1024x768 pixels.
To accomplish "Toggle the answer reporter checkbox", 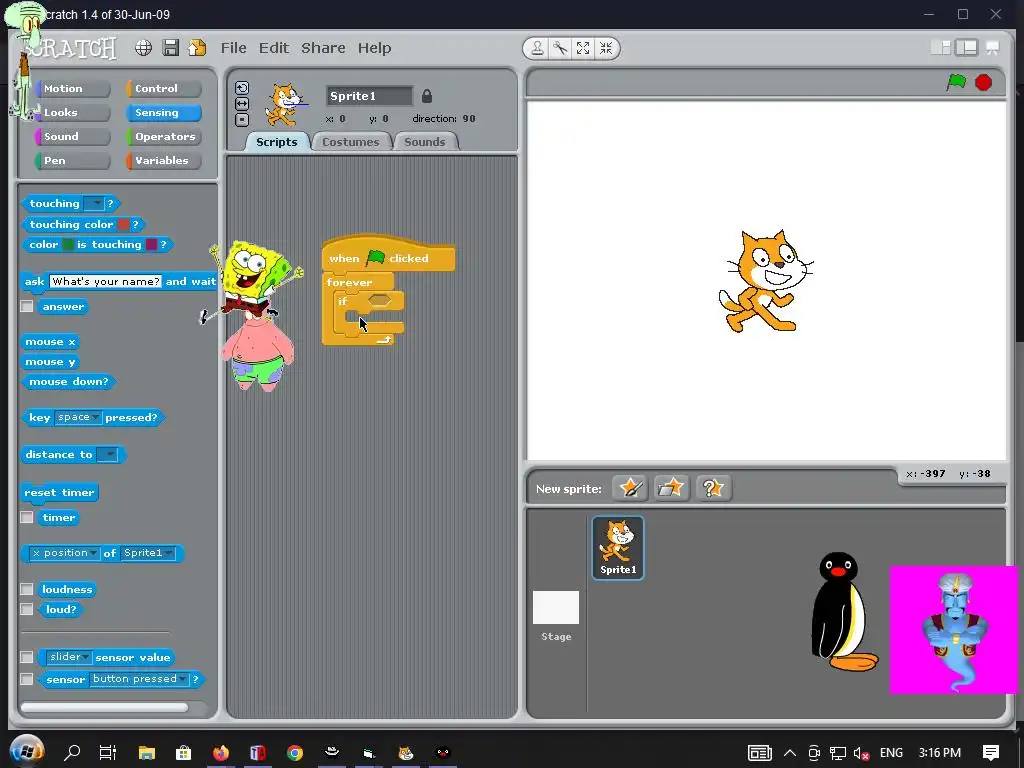I will (27, 306).
